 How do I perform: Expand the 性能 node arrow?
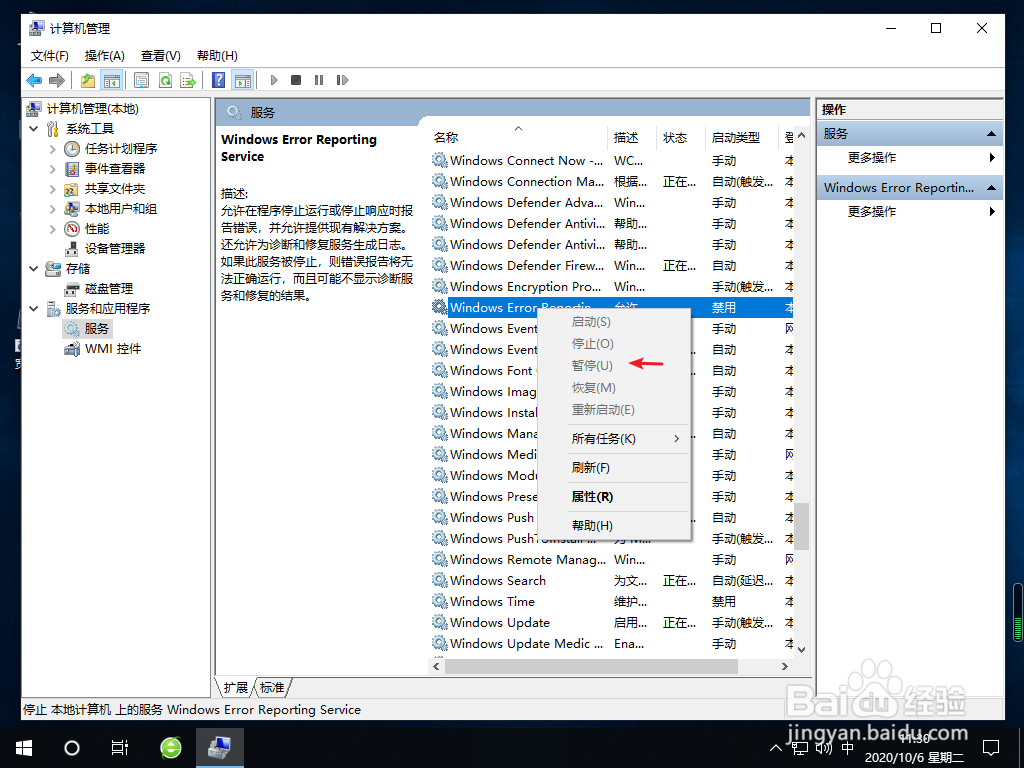point(53,229)
